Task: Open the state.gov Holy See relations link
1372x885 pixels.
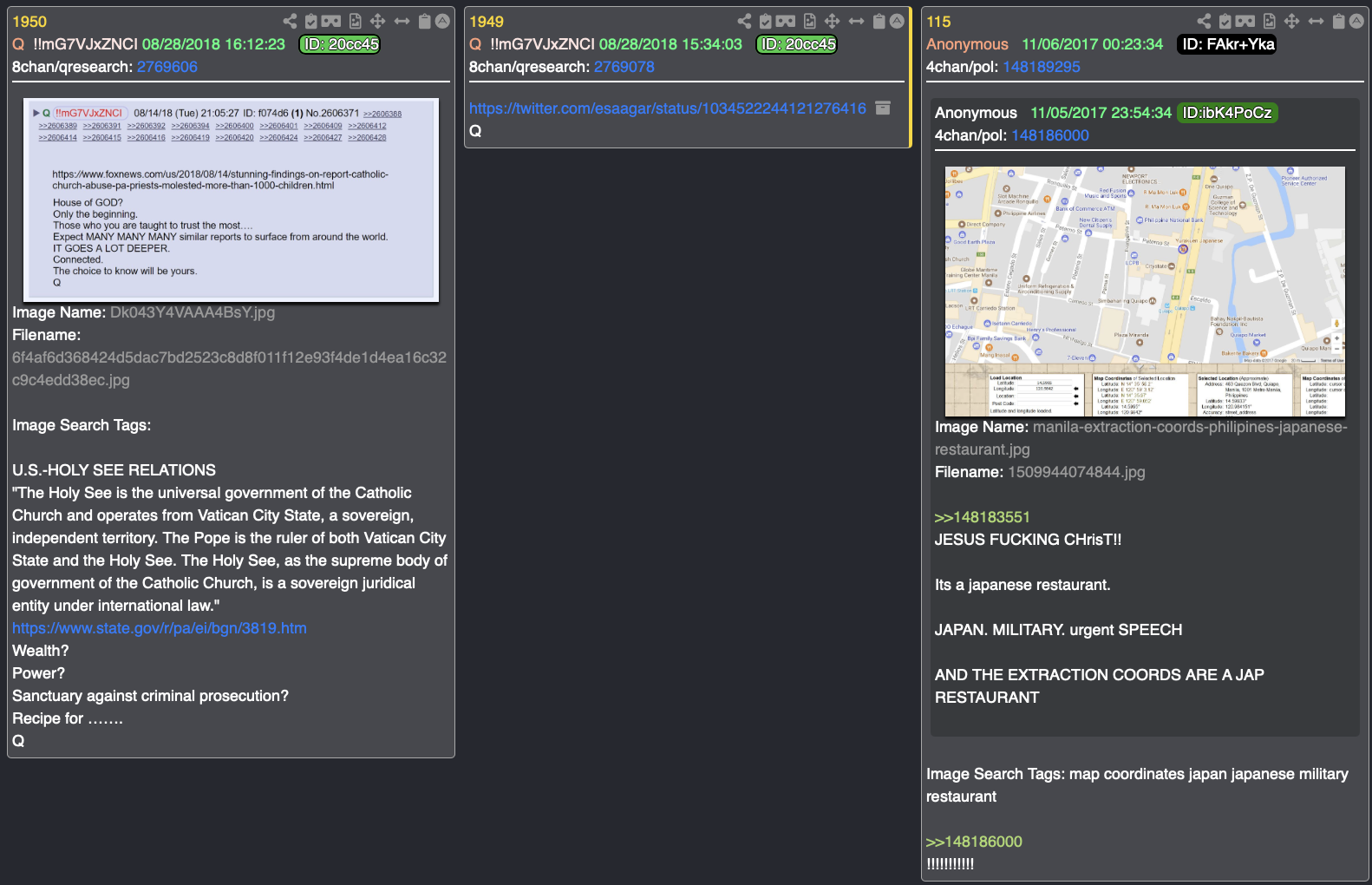Action: click(x=160, y=628)
